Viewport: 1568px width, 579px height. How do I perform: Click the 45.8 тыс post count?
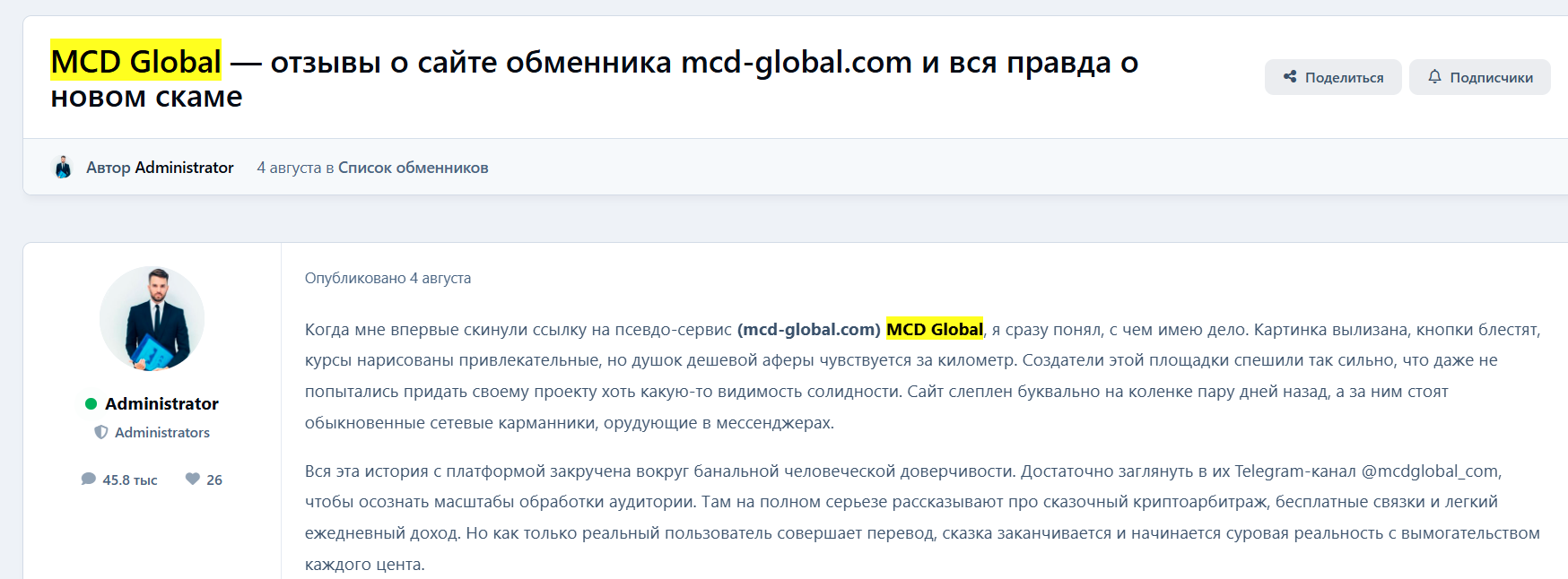[130, 480]
